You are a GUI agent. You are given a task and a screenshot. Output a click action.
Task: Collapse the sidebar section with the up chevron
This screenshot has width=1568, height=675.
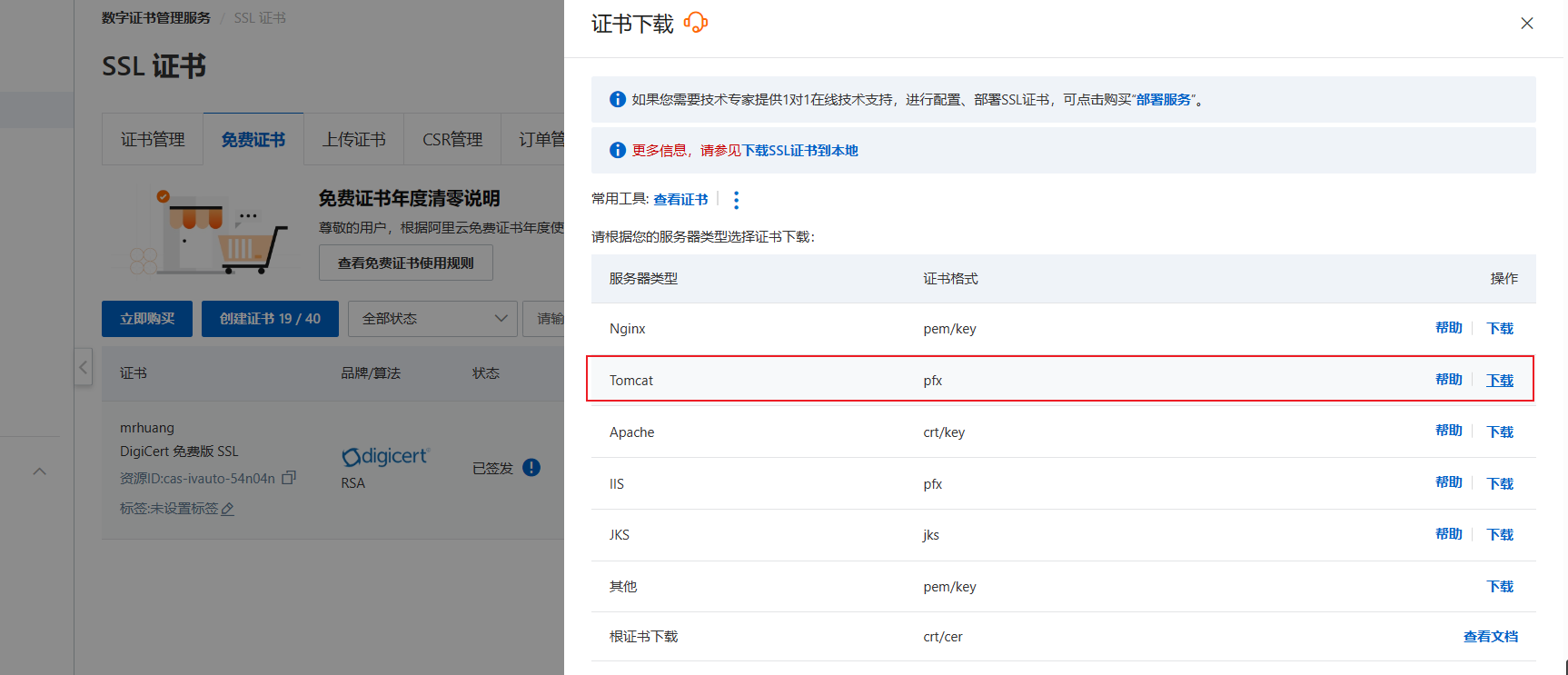[x=39, y=472]
